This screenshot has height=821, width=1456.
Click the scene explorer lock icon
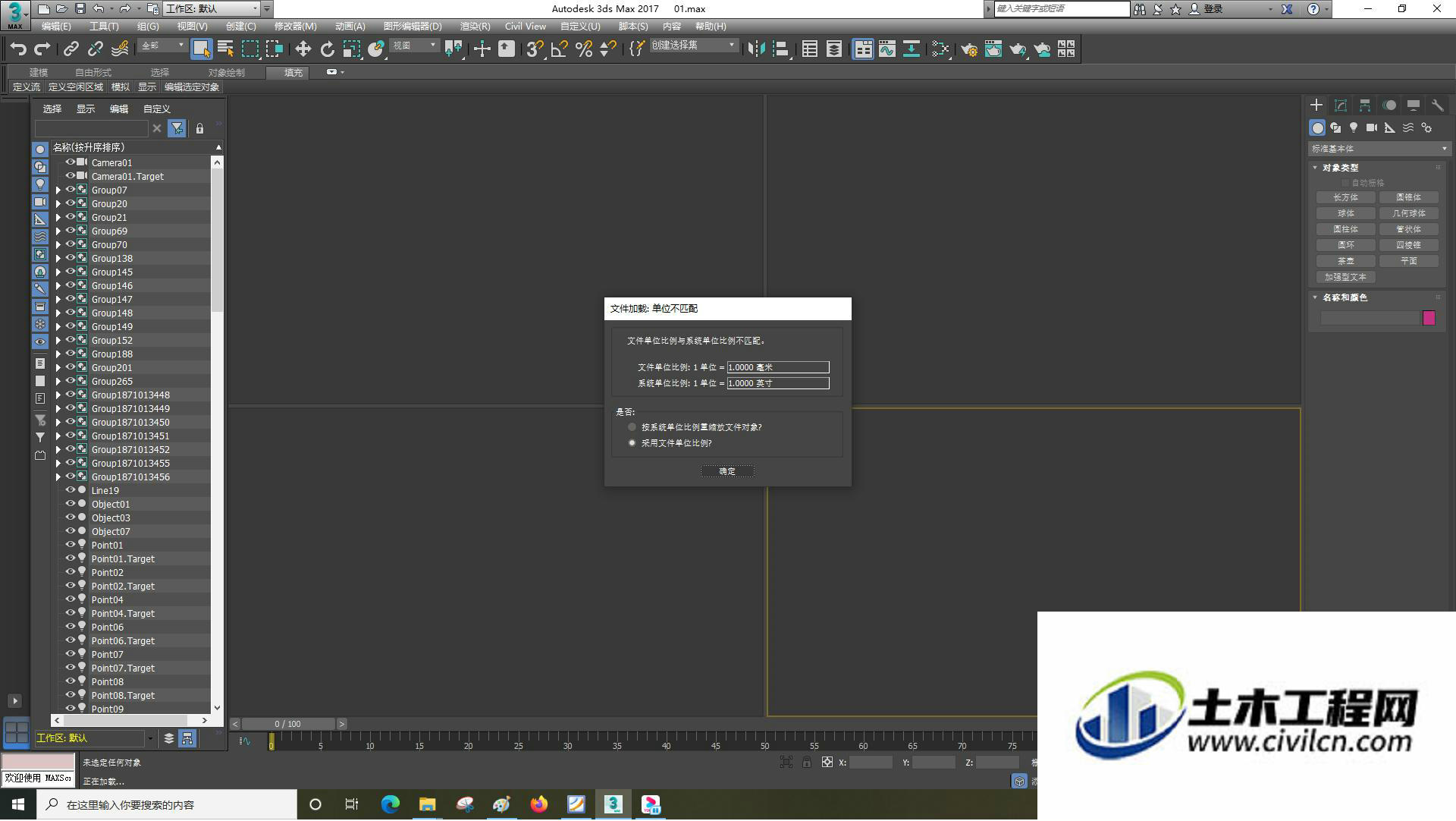[199, 128]
